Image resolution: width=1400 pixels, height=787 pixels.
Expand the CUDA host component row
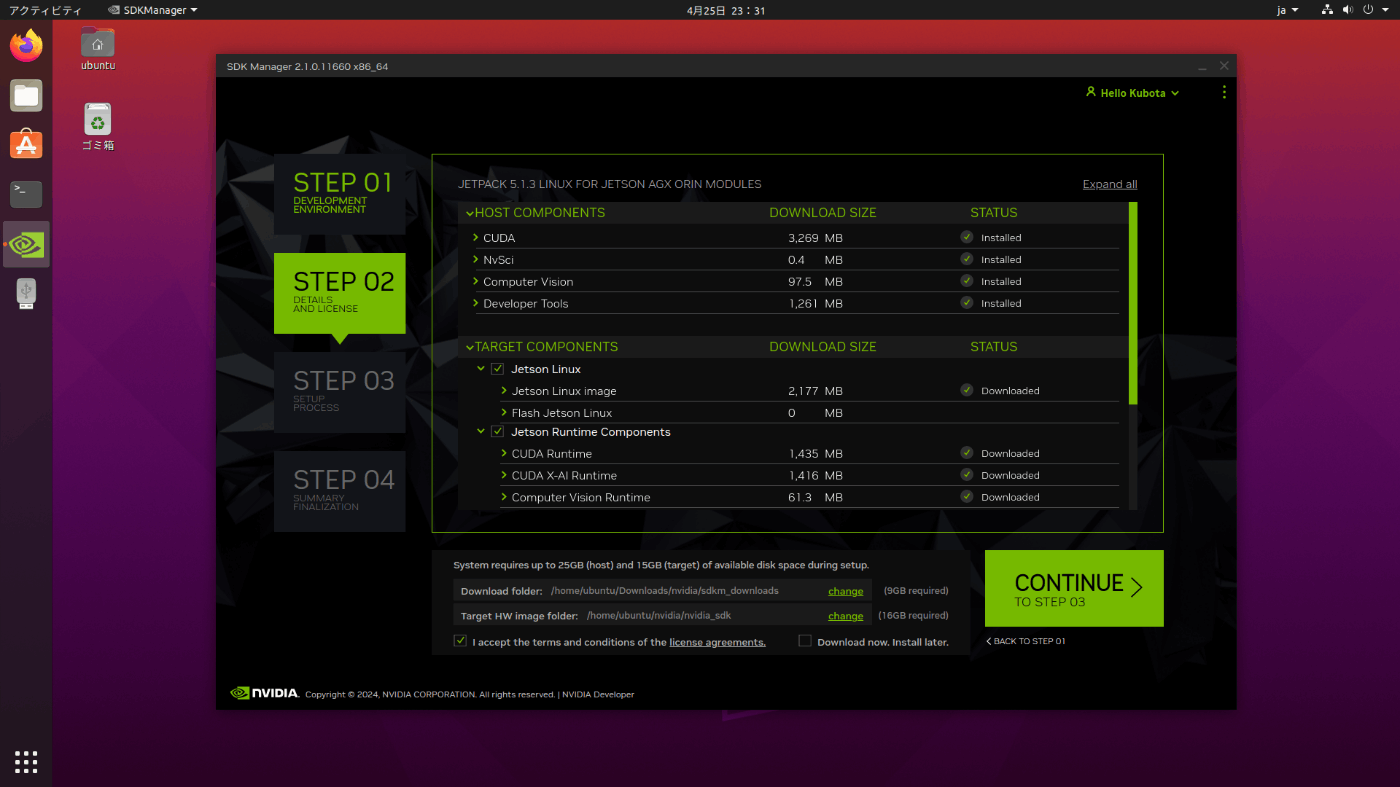point(476,237)
